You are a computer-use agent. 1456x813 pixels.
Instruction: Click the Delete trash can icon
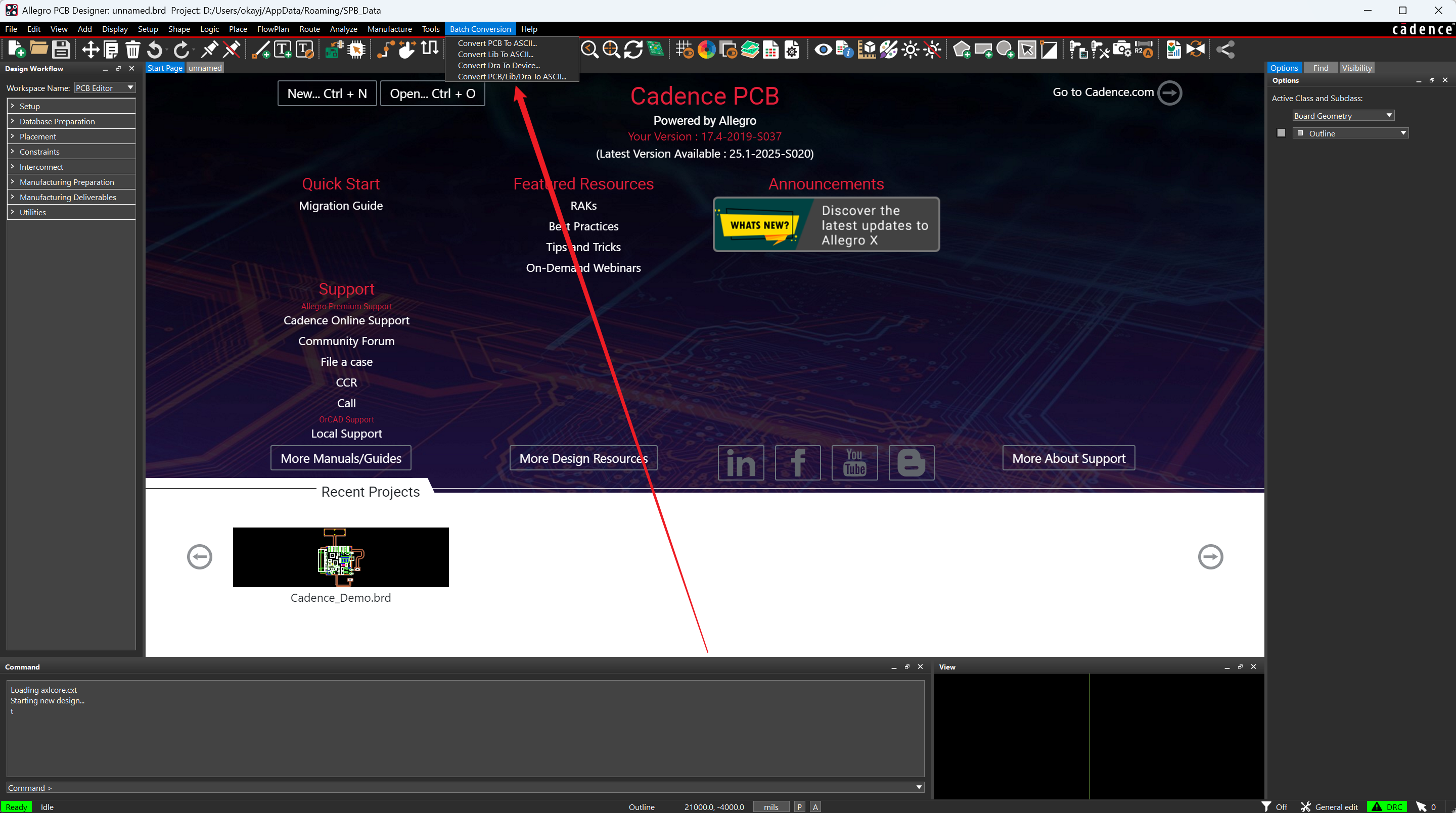click(x=133, y=50)
